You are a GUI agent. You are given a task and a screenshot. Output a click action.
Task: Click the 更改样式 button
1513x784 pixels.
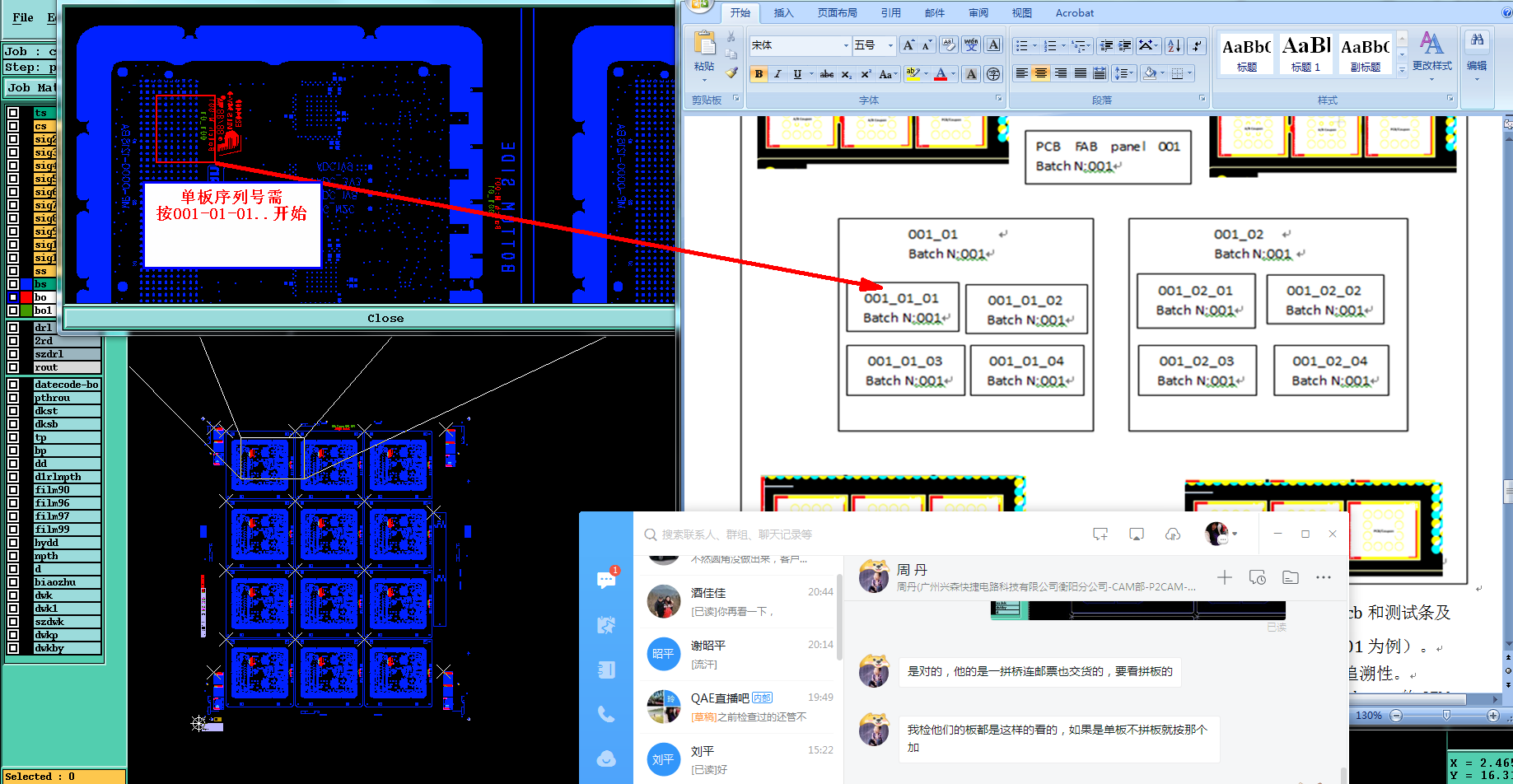point(1432,54)
